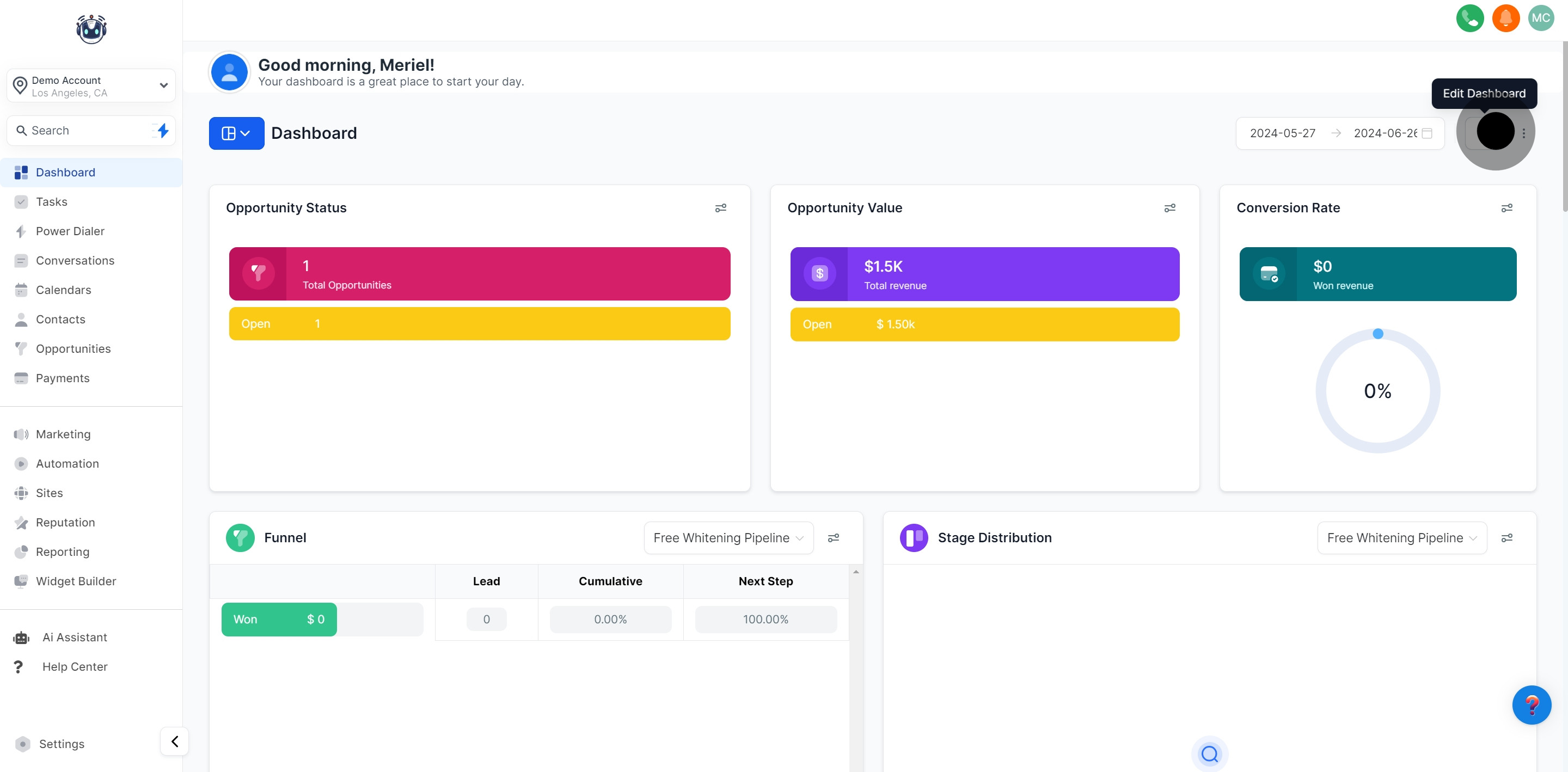This screenshot has height=772, width=1568.
Task: Click the green phone call icon
Action: 1469,19
